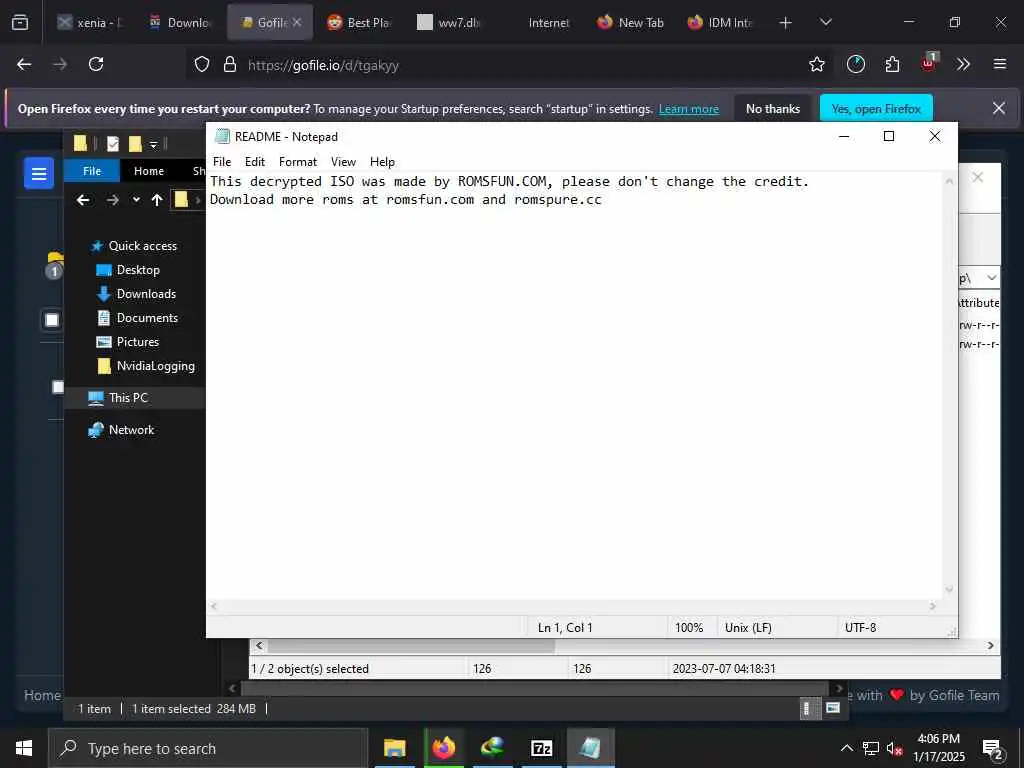Open 7-Zip from the taskbar
Image resolution: width=1024 pixels, height=768 pixels.
tap(541, 748)
